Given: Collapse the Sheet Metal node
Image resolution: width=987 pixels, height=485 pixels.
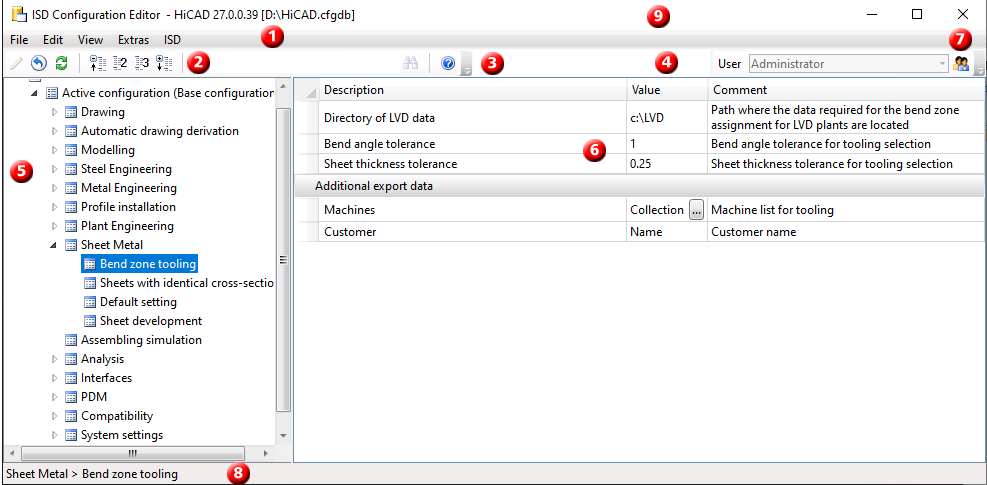Looking at the screenshot, I should coord(54,245).
